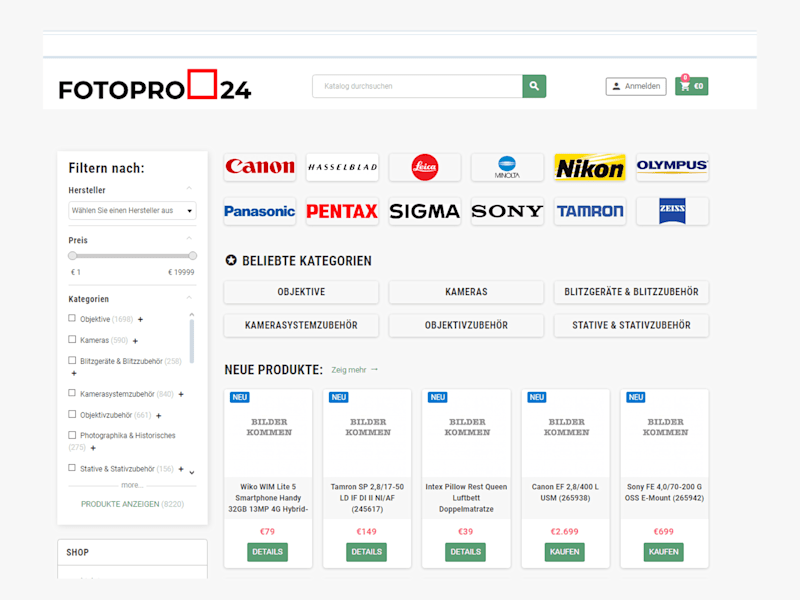Check the Kameras category checkbox
This screenshot has width=800, height=600.
click(72, 339)
